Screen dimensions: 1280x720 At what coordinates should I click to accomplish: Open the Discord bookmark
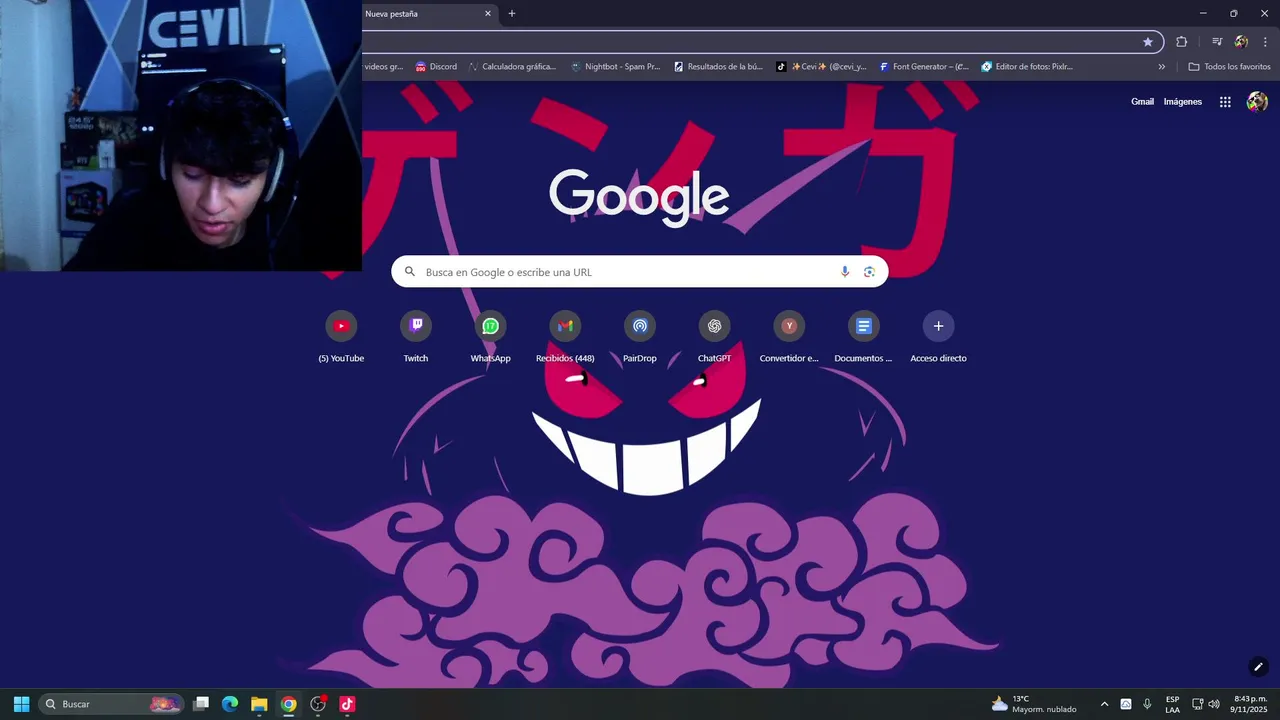coord(436,67)
